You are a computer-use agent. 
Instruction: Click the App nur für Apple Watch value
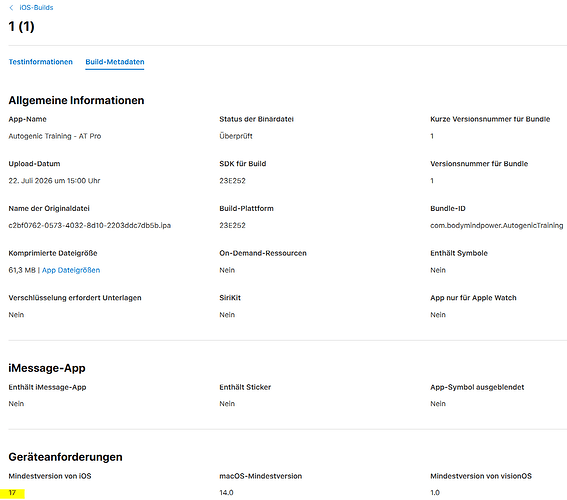click(438, 315)
